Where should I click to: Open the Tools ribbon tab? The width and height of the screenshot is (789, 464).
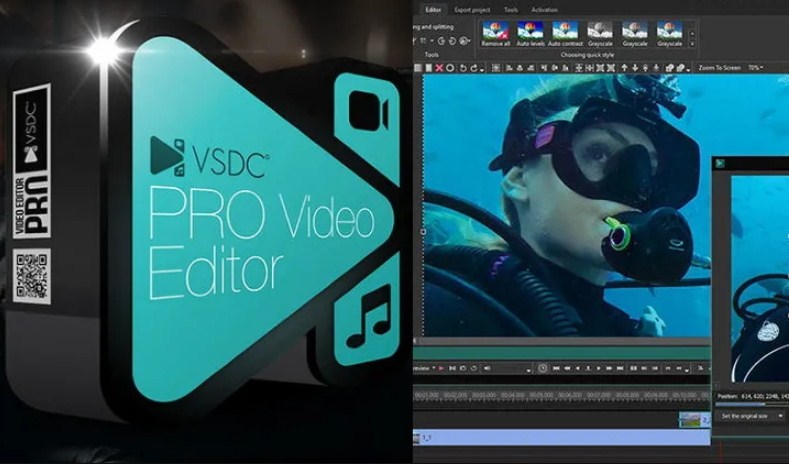[511, 10]
